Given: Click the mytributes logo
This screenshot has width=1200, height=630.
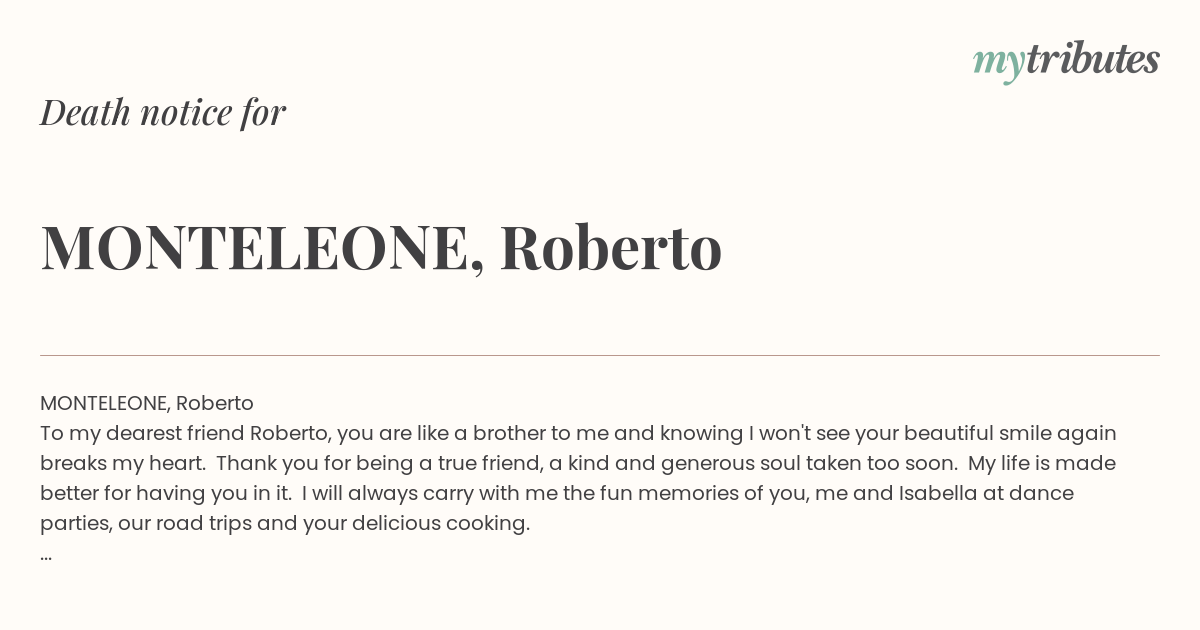Looking at the screenshot, I should [x=1066, y=61].
